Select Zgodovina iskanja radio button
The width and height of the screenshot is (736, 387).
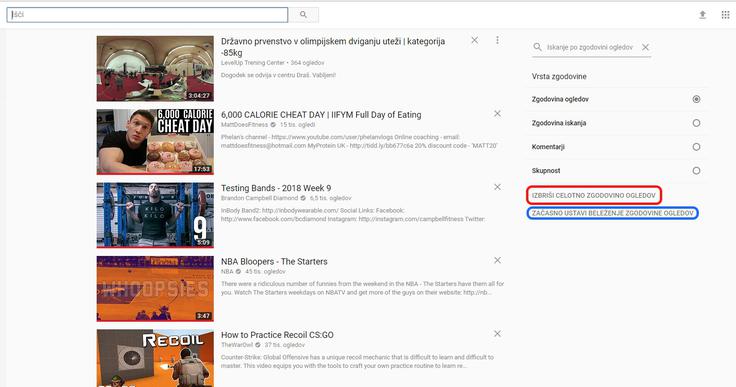tap(696, 123)
